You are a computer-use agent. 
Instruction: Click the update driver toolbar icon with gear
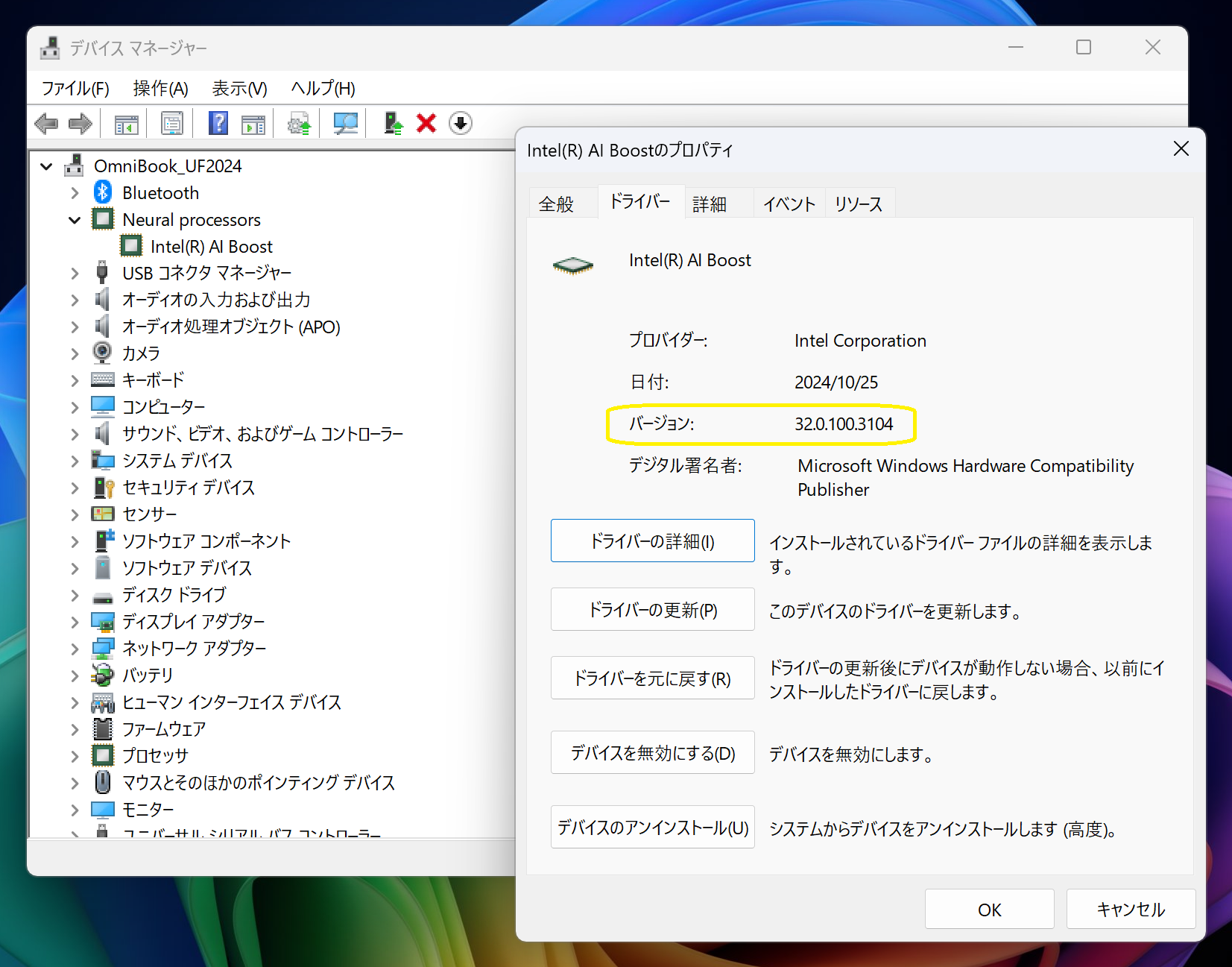pos(299,124)
